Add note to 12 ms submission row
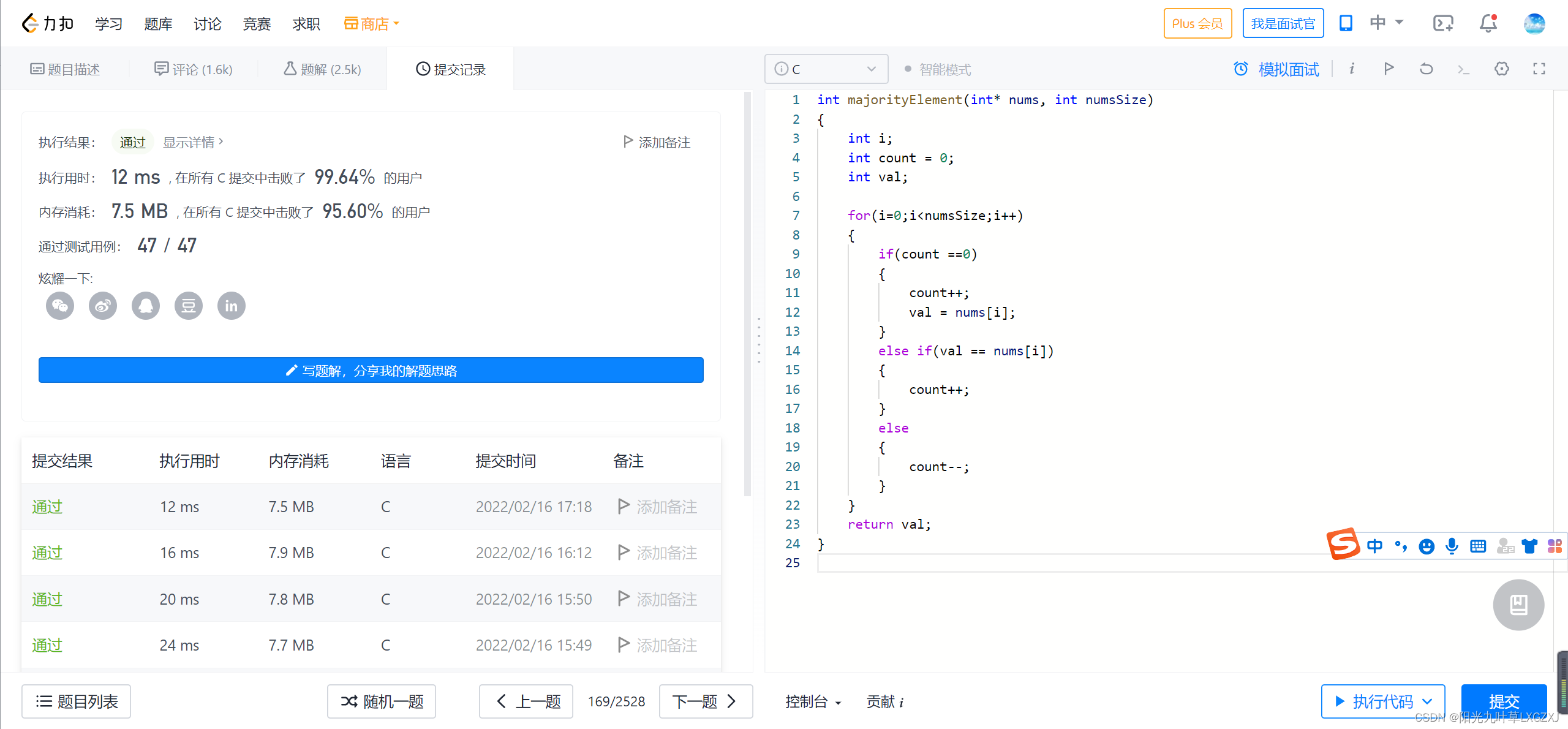1568x729 pixels. 657,507
